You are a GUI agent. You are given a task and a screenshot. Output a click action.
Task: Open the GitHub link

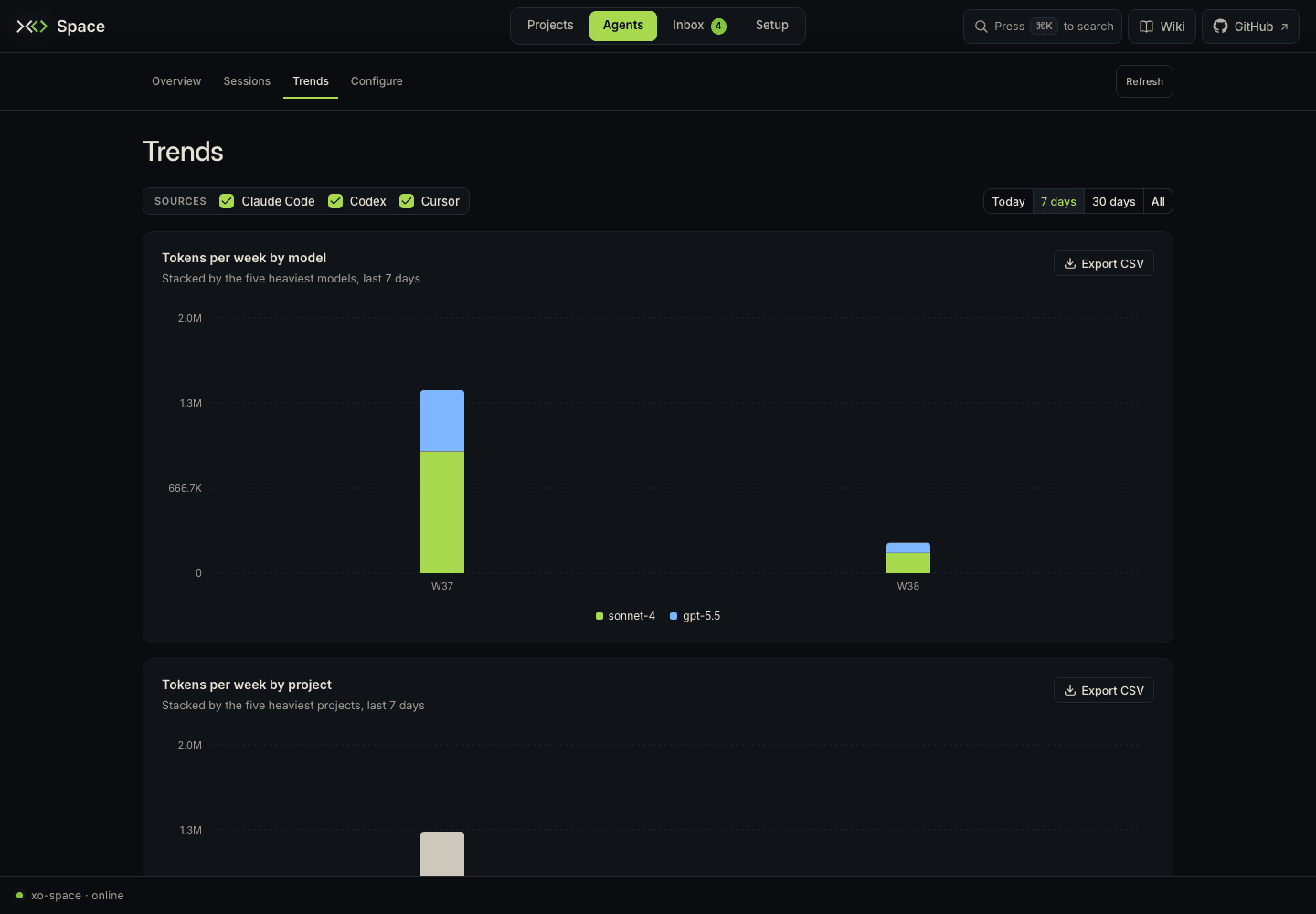[1250, 27]
